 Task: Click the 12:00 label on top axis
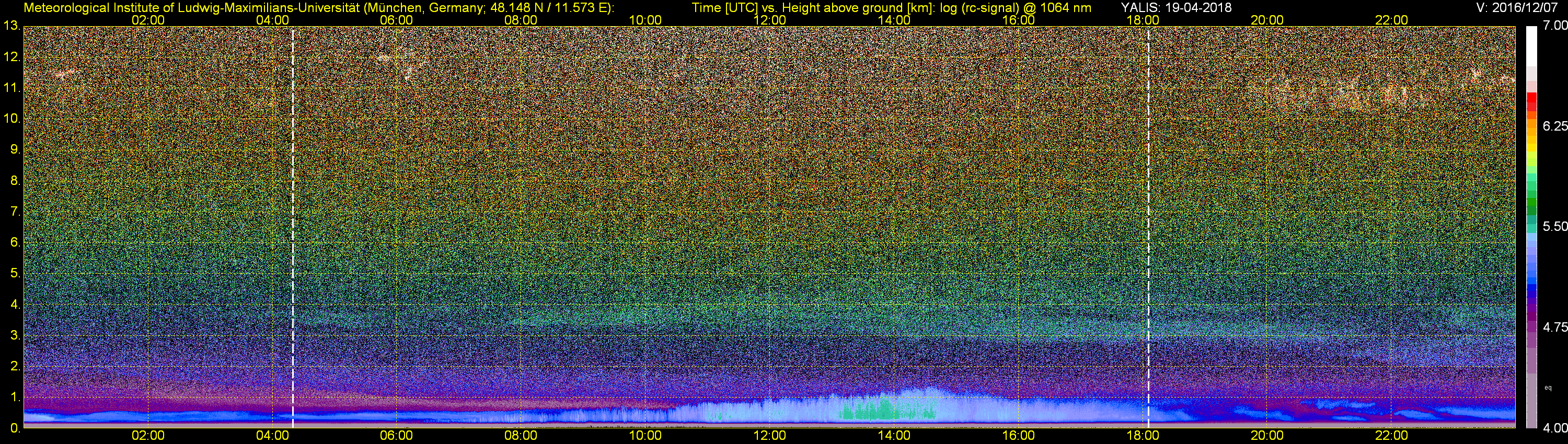pyautogui.click(x=769, y=20)
